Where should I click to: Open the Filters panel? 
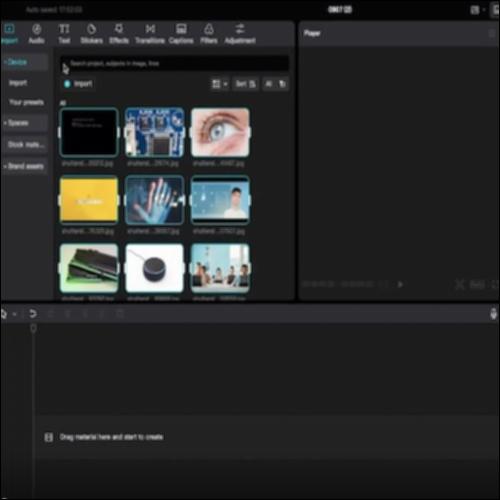209,34
